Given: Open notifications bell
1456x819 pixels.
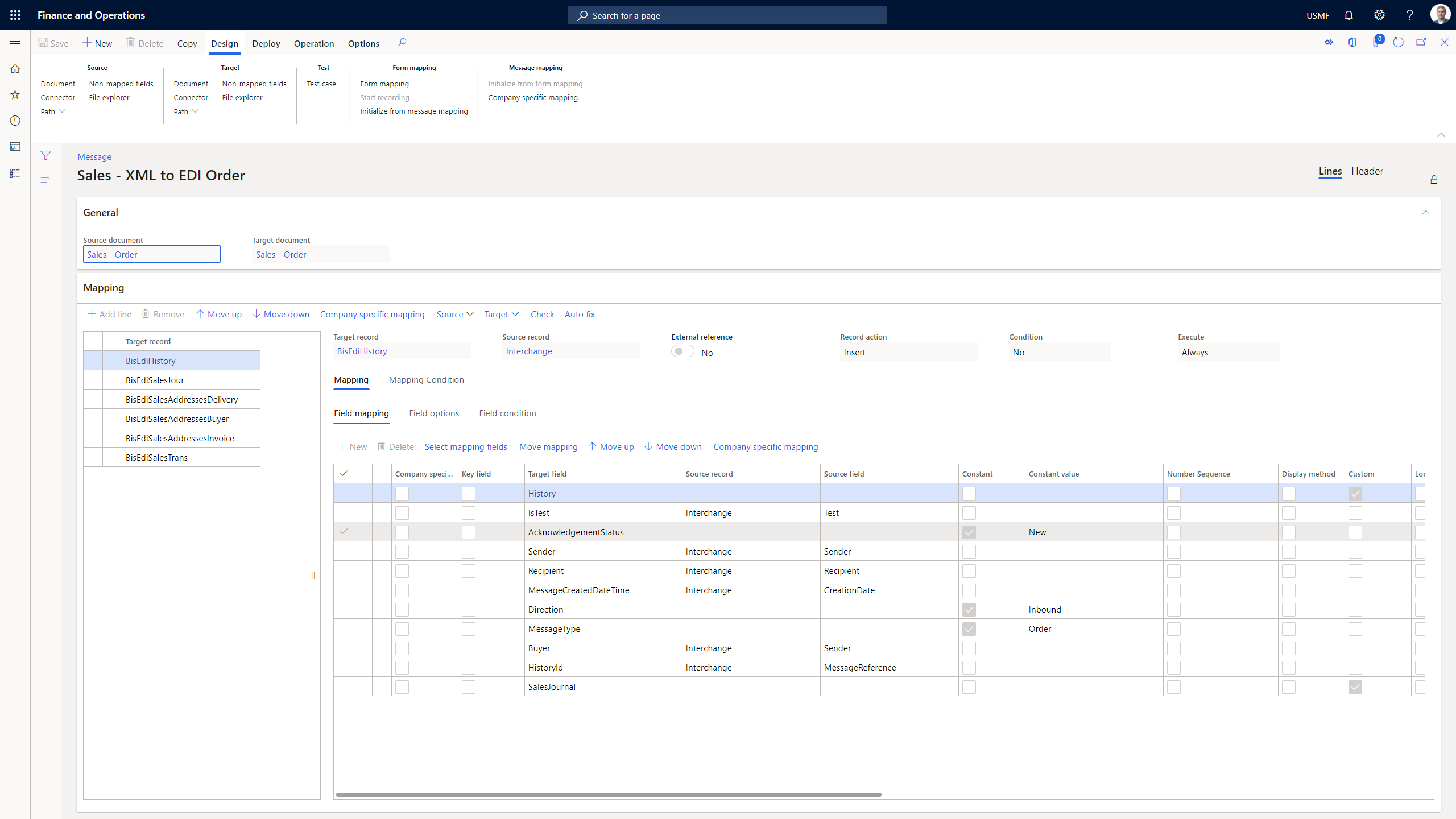Looking at the screenshot, I should [1349, 15].
